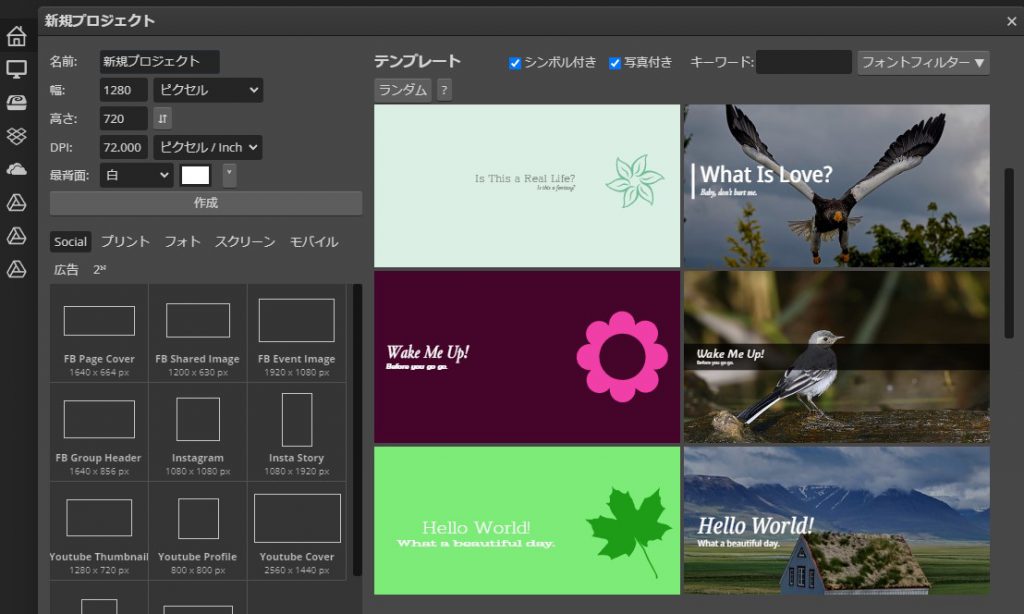Expand the ピクセル / Inch DPI dropdown
The width and height of the screenshot is (1024, 614).
(208, 147)
